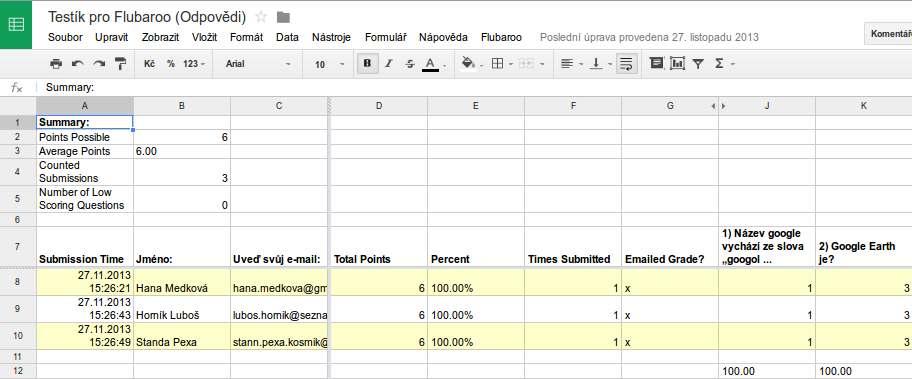The width and height of the screenshot is (912, 379).
Task: Open the Formulář menu
Action: (x=386, y=37)
